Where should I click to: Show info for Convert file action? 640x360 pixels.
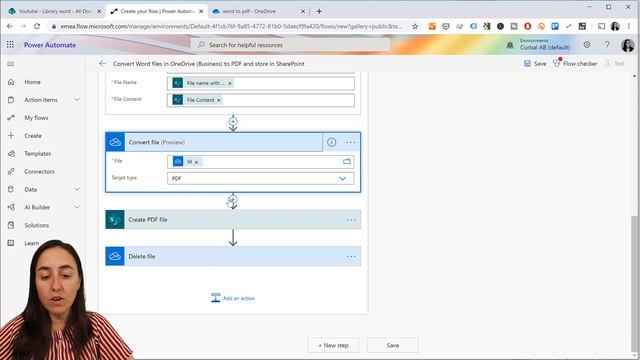[331, 142]
